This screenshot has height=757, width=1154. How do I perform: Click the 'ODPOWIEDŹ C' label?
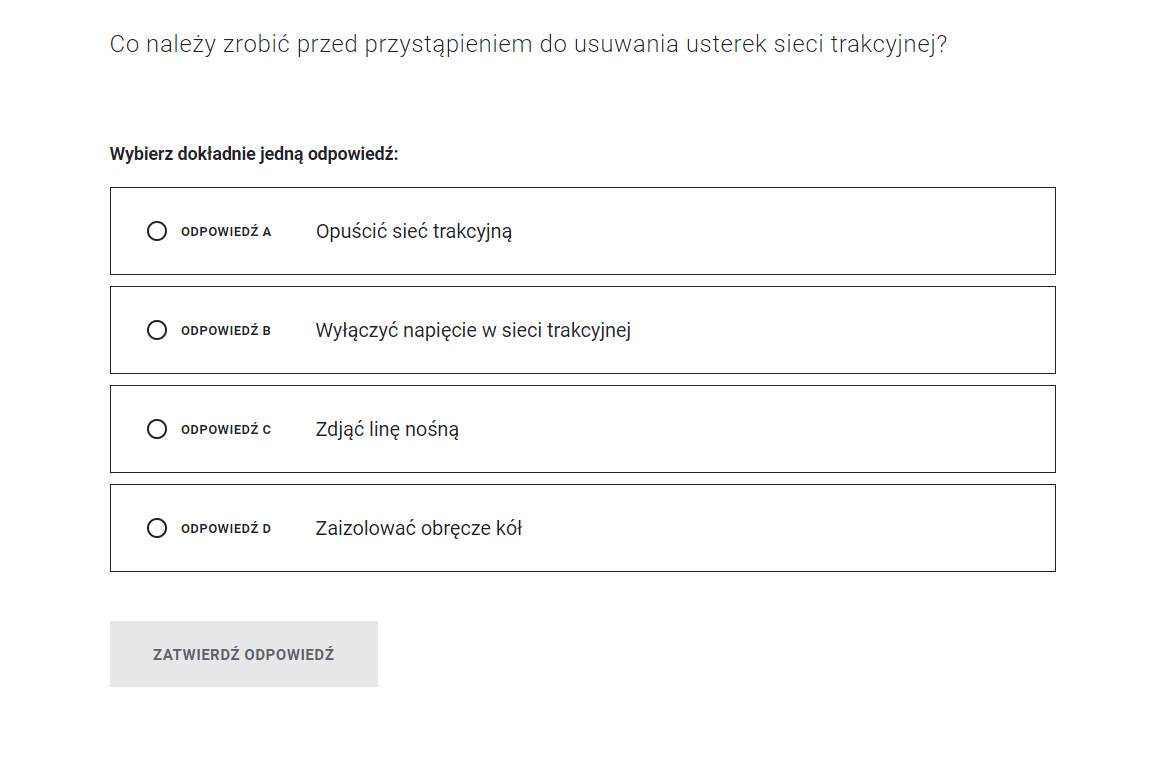pos(226,430)
